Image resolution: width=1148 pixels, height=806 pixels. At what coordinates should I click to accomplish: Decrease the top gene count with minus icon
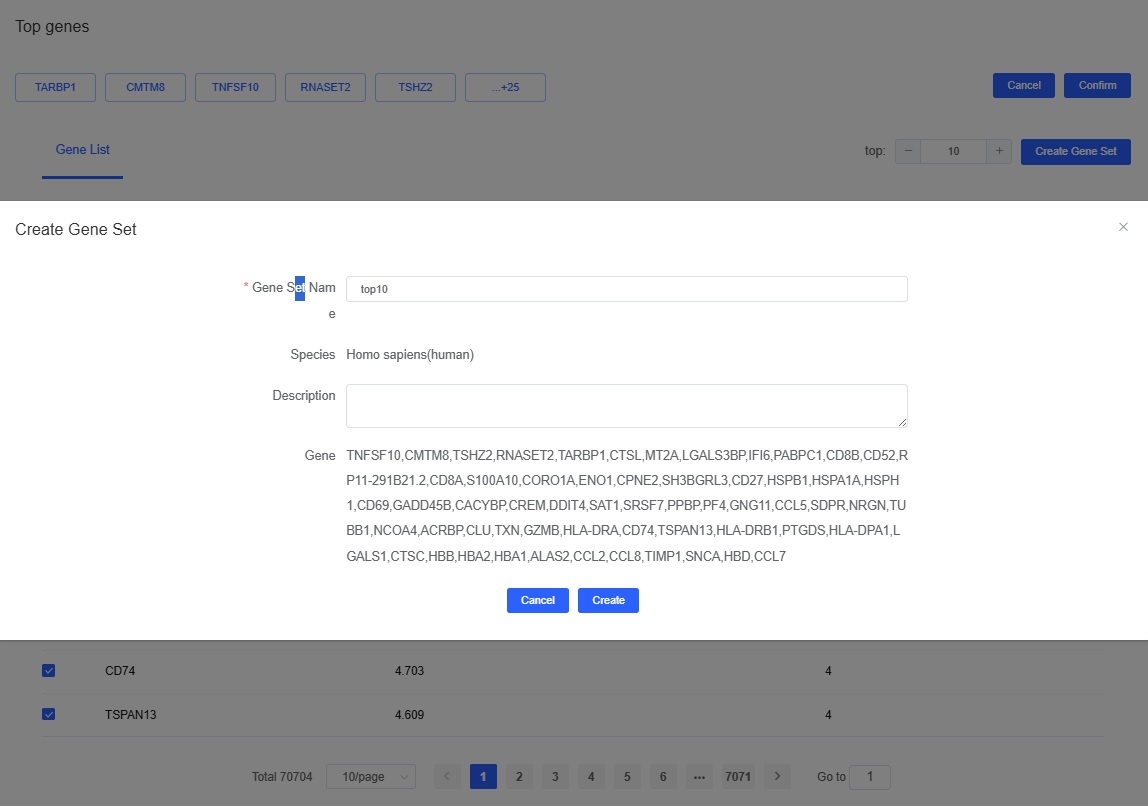[x=907, y=151]
